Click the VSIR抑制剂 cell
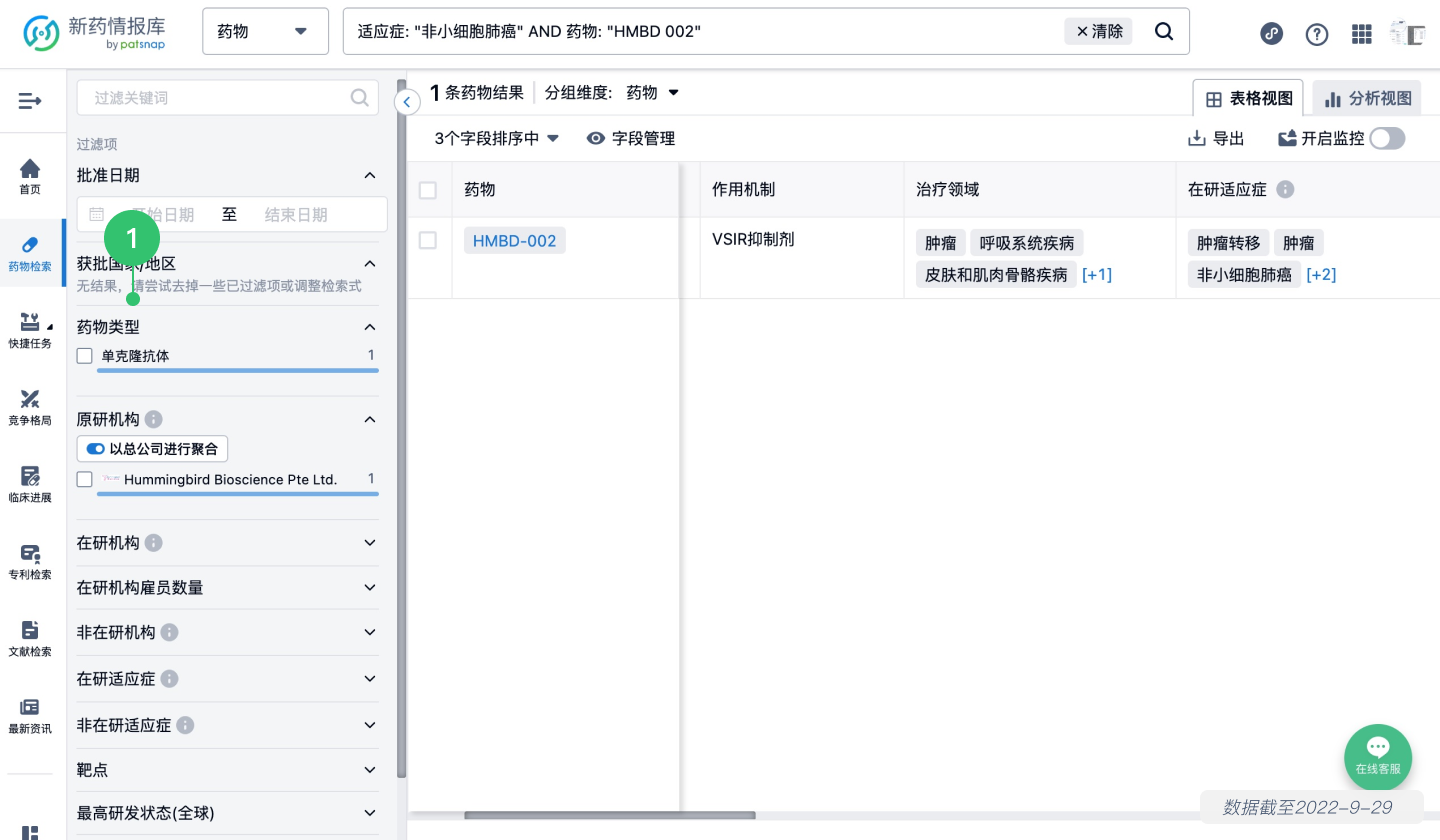1440x840 pixels. coord(753,240)
